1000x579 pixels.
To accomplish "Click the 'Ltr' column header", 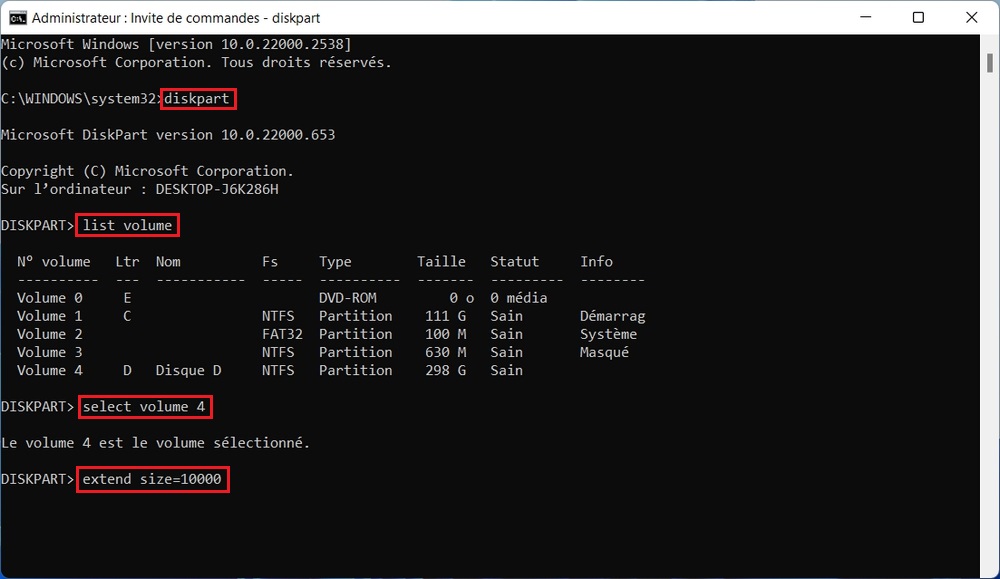I will pyautogui.click(x=128, y=262).
